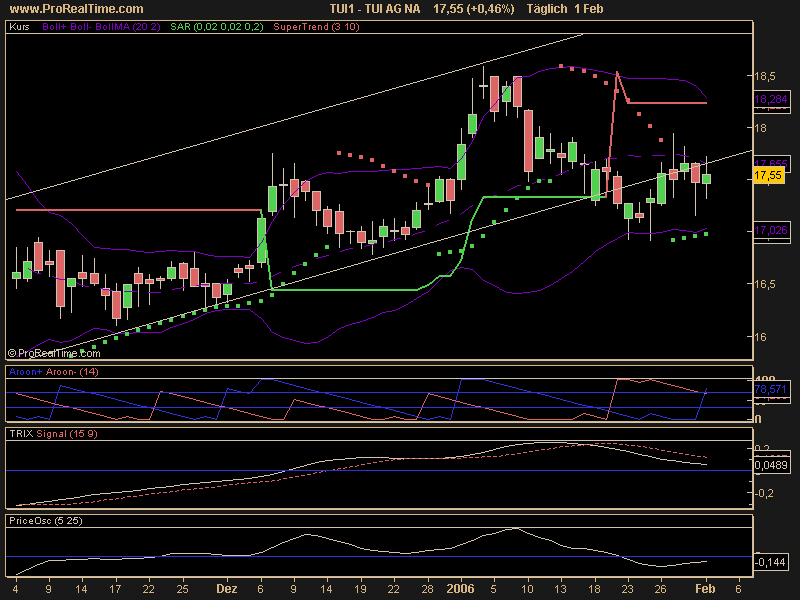
Task: Click the -0,144 PriceOsc value tag
Action: (x=770, y=563)
